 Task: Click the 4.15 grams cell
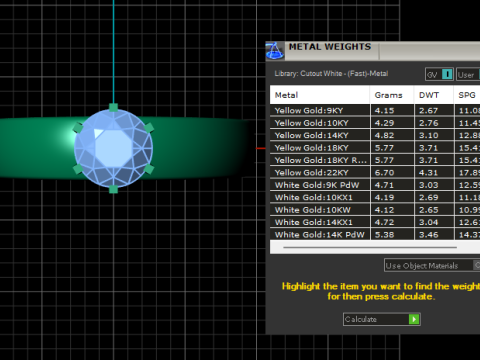(392, 110)
